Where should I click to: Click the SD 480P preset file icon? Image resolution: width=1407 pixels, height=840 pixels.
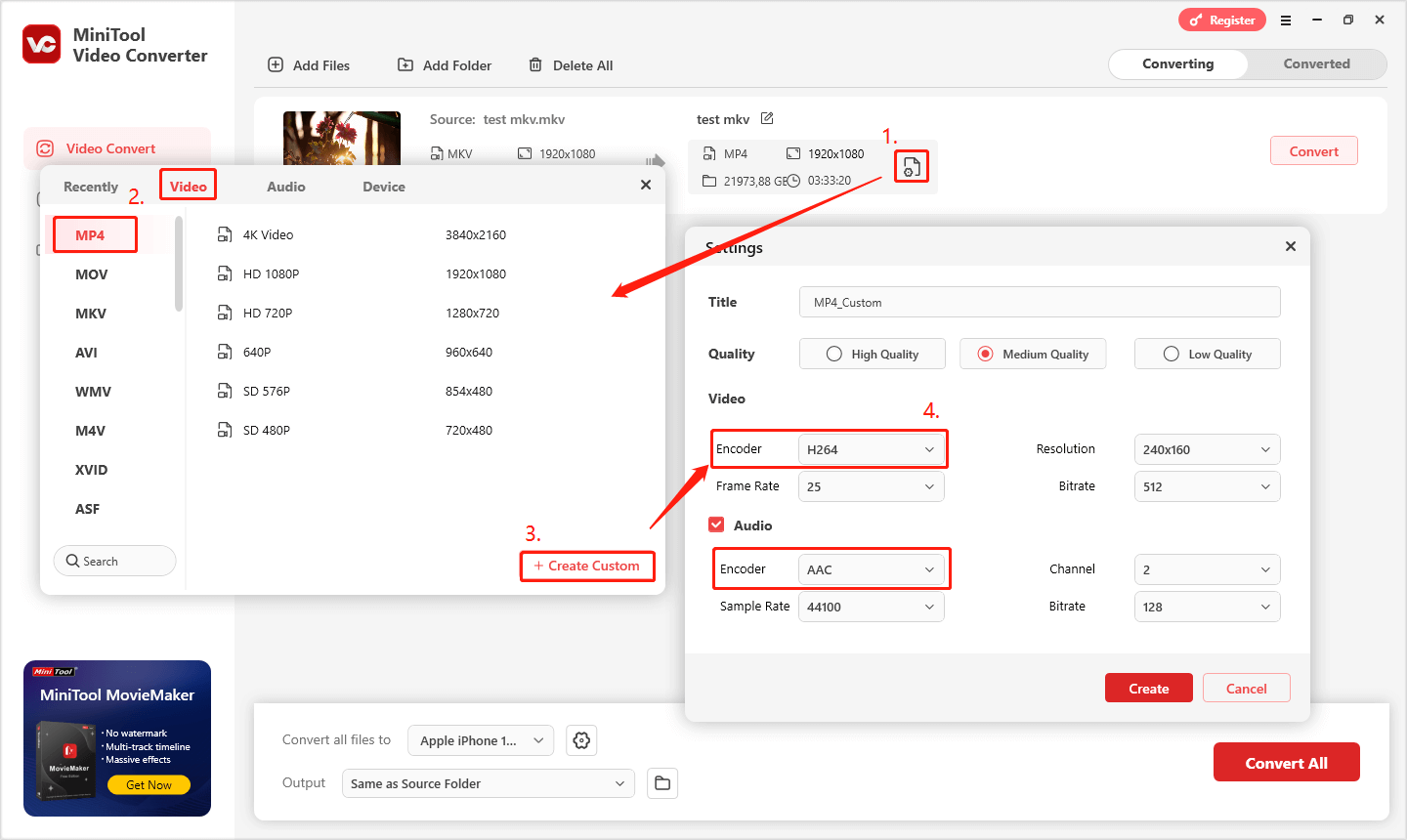coord(225,430)
